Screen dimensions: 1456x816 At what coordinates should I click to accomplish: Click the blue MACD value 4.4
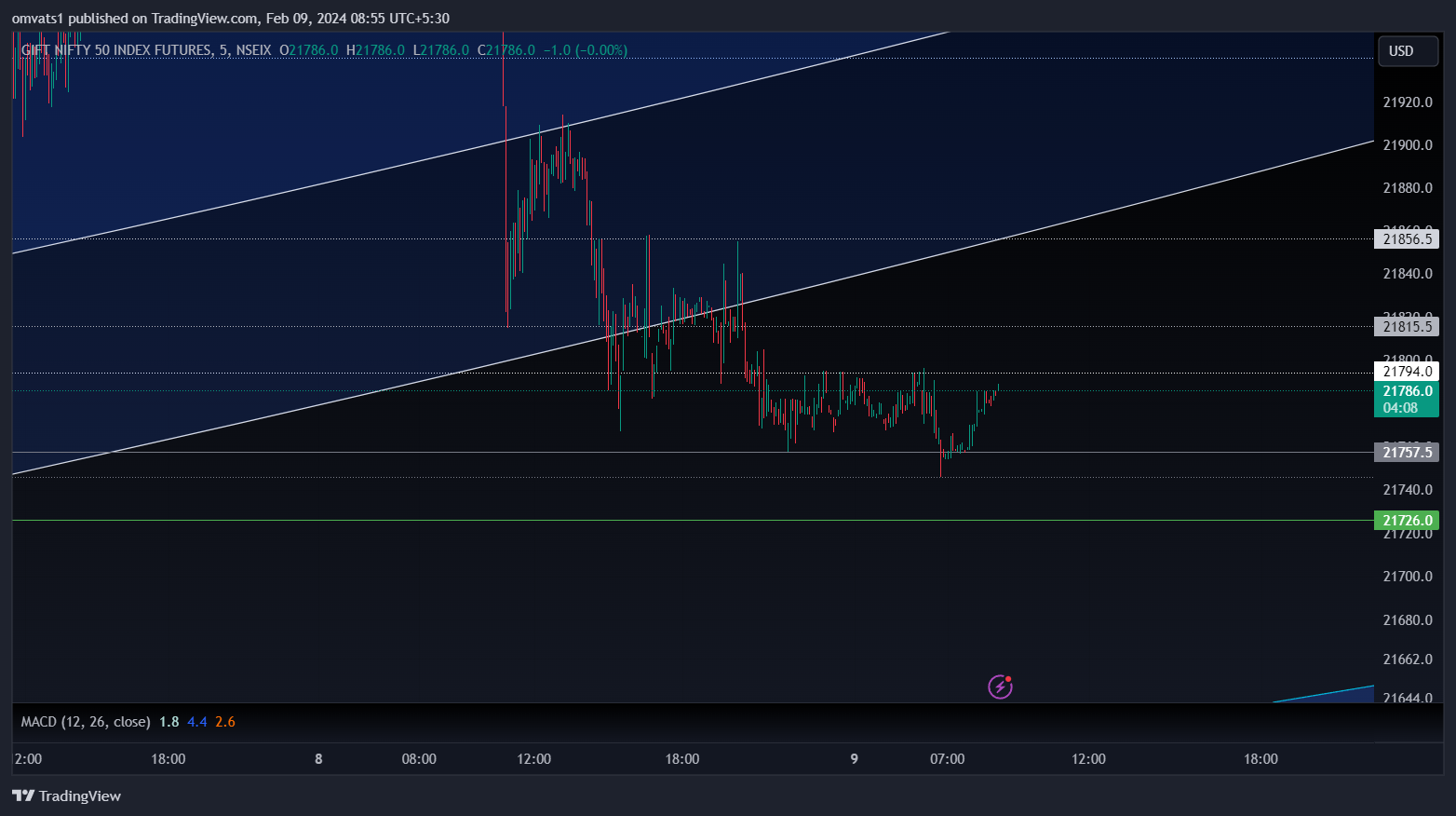(197, 722)
